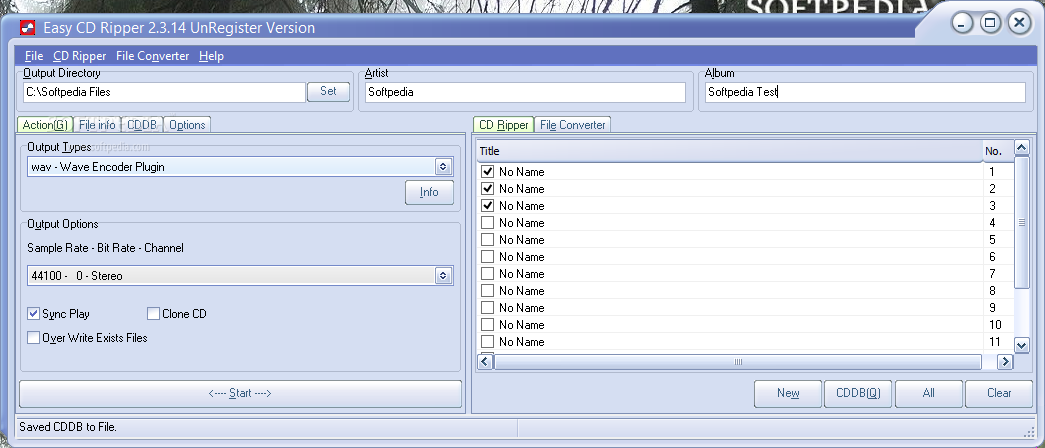Check track 10 checkbox
Screen dimensions: 1045x448
tap(488, 325)
